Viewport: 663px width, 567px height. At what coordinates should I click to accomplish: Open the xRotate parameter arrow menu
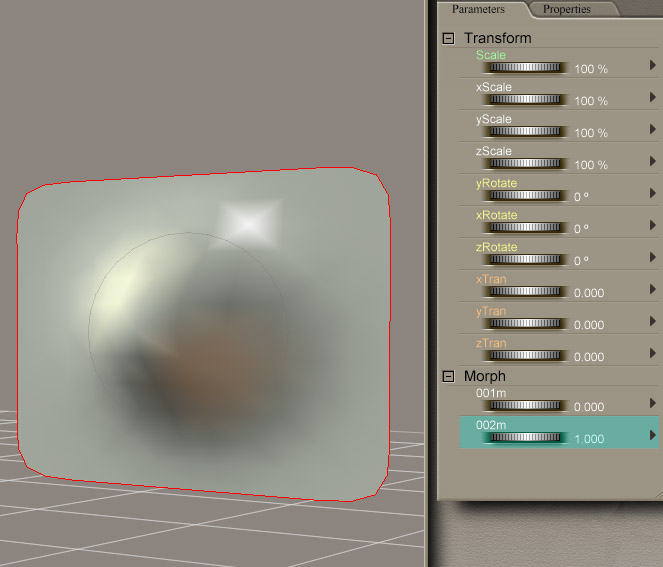652,225
